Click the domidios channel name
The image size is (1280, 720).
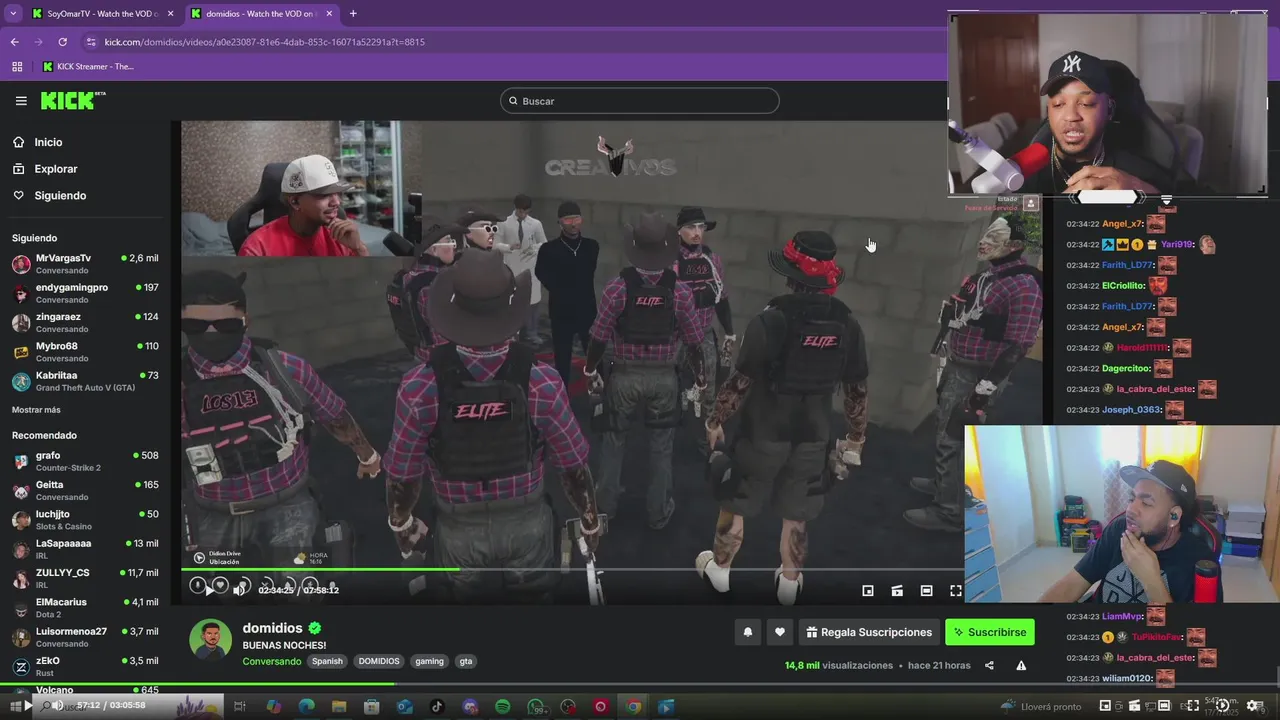[x=272, y=628]
